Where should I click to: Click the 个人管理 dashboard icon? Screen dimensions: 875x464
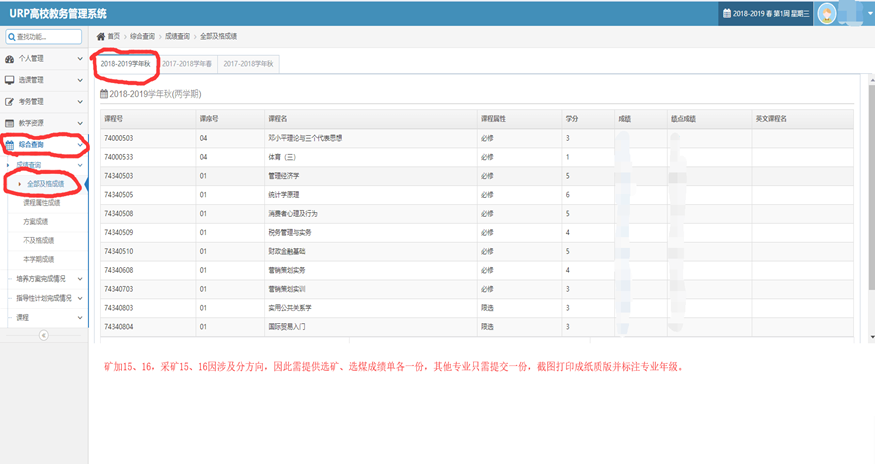point(10,59)
